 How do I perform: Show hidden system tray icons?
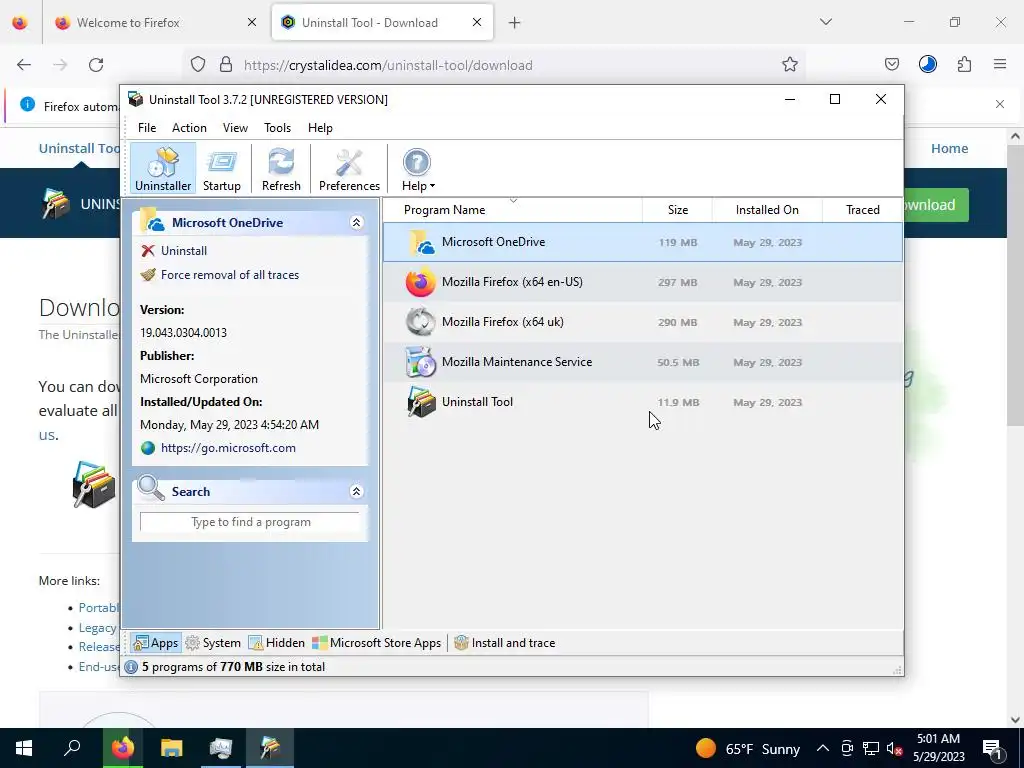(823, 748)
